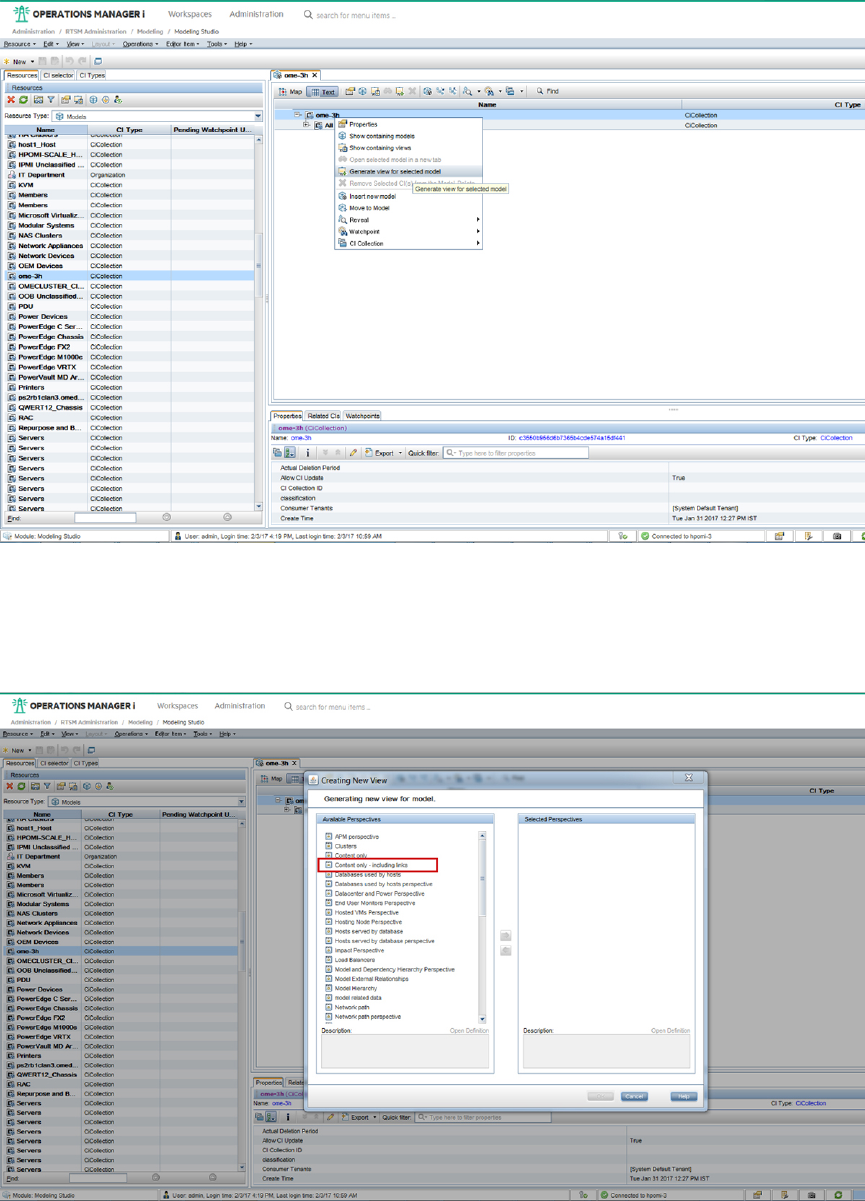Refresh resources with green icon, top screenshot
The image size is (865, 1201).
[23, 100]
